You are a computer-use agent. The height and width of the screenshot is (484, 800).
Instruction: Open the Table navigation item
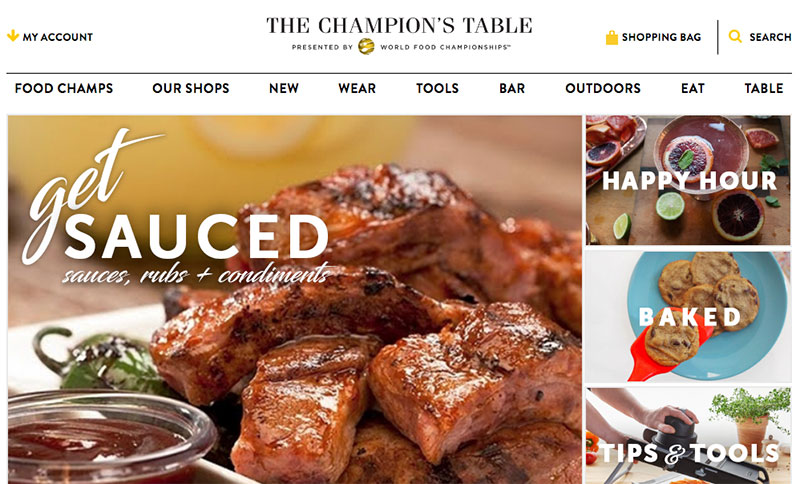[x=763, y=88]
